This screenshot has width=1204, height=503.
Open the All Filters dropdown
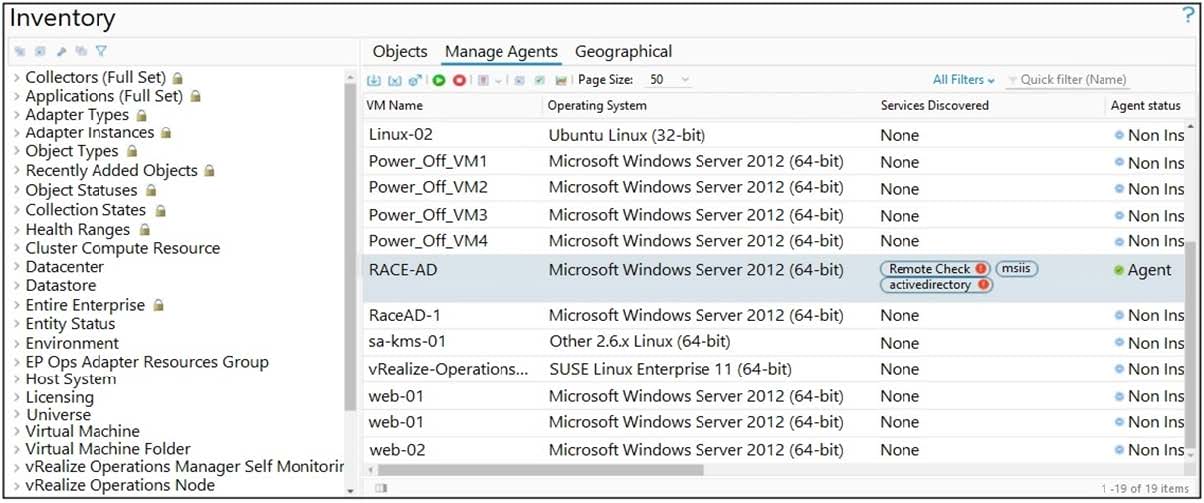(x=963, y=80)
